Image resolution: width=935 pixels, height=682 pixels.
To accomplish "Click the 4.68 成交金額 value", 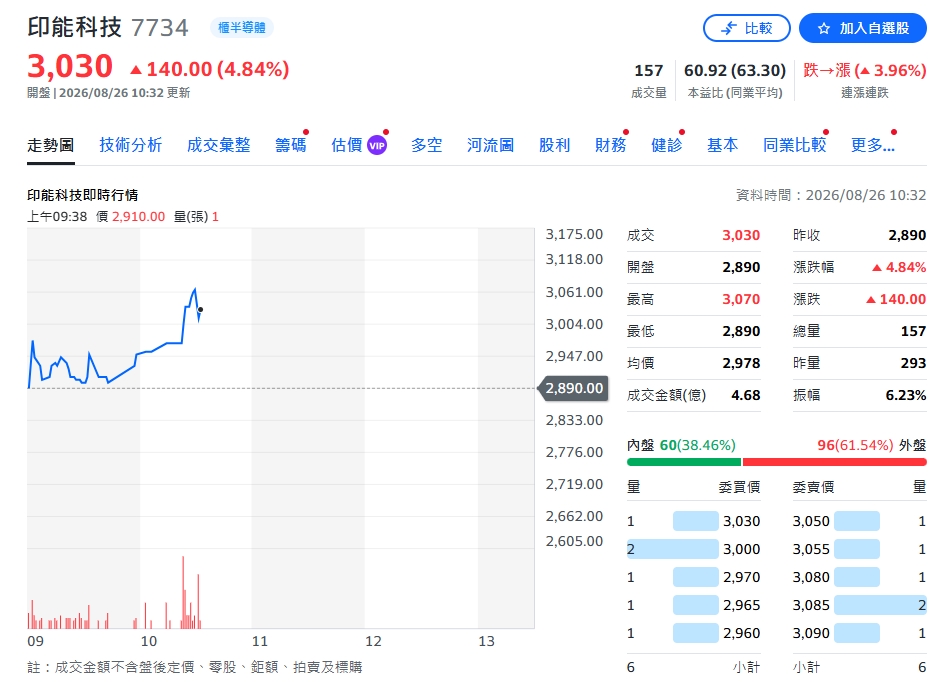I will point(745,395).
